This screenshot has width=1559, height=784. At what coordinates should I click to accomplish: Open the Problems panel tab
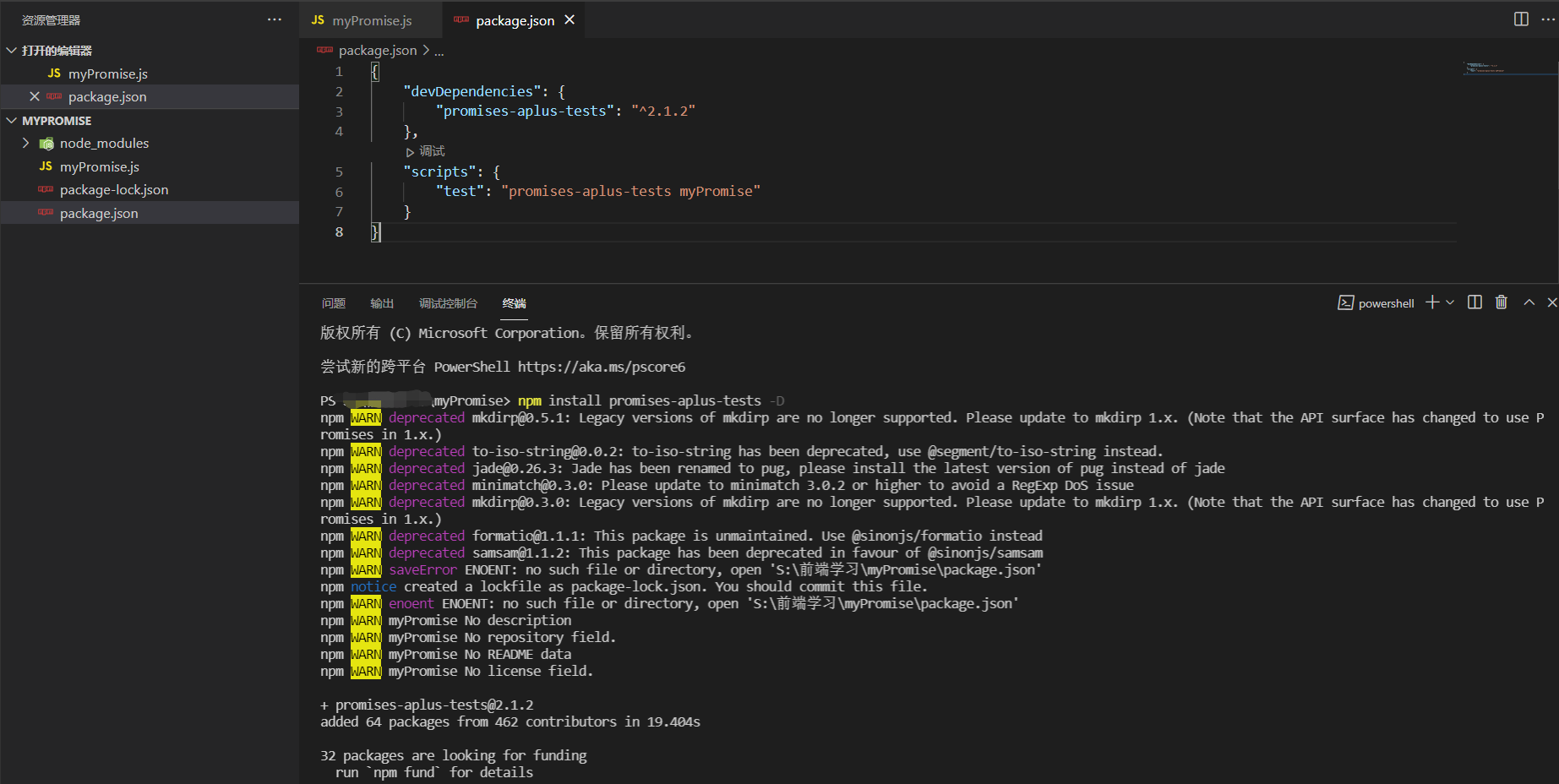334,303
